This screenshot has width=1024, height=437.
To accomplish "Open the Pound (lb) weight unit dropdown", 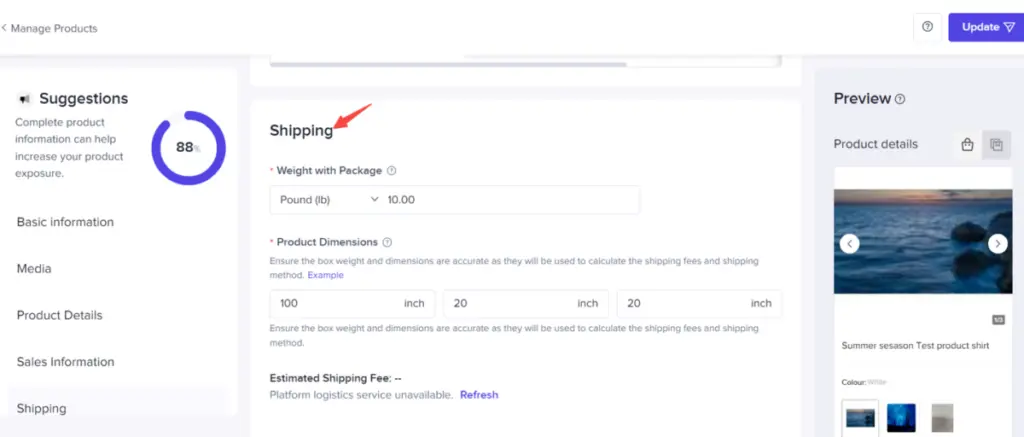I will (x=328, y=200).
